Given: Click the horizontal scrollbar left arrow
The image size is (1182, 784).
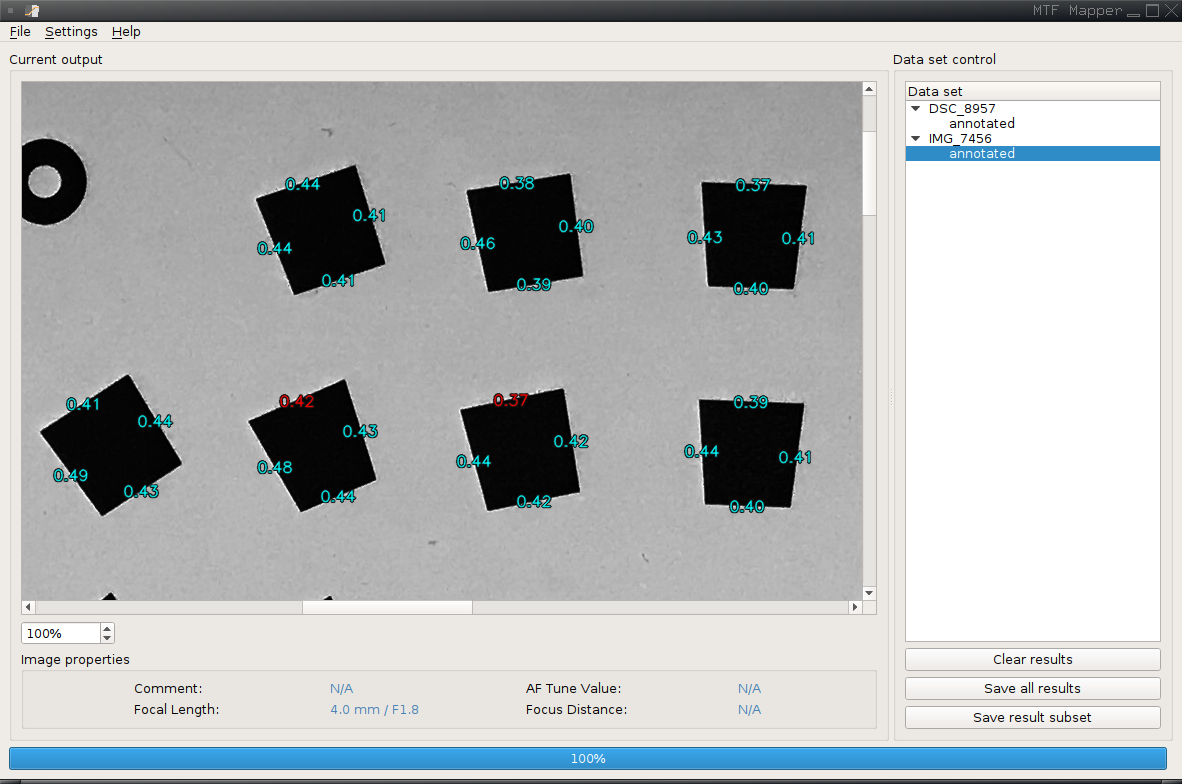Looking at the screenshot, I should click(x=27, y=606).
